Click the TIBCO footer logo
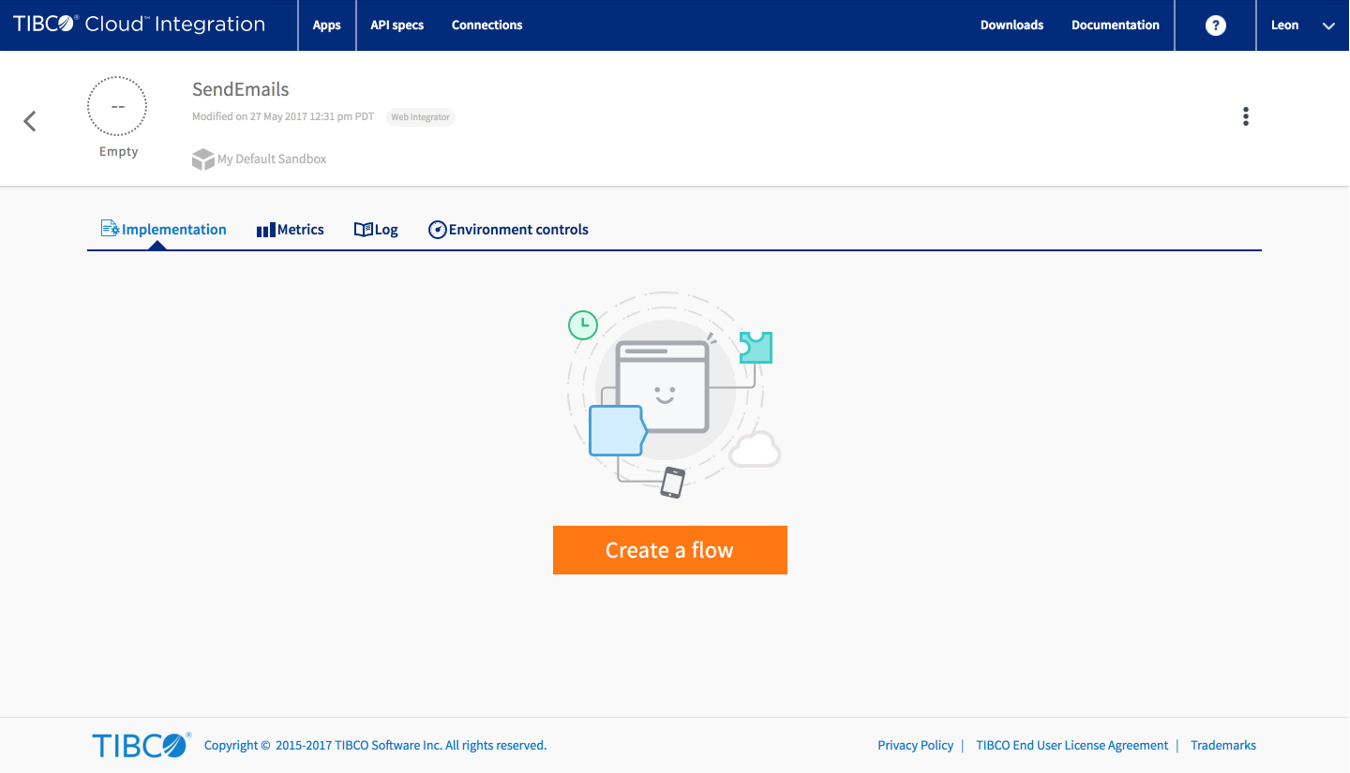The height and width of the screenshot is (773, 1350). click(141, 745)
